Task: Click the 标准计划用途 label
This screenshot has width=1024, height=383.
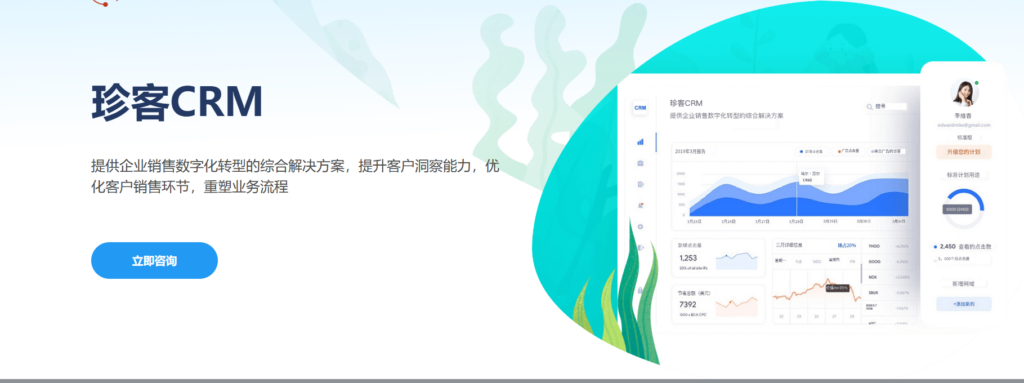Action: (x=964, y=175)
